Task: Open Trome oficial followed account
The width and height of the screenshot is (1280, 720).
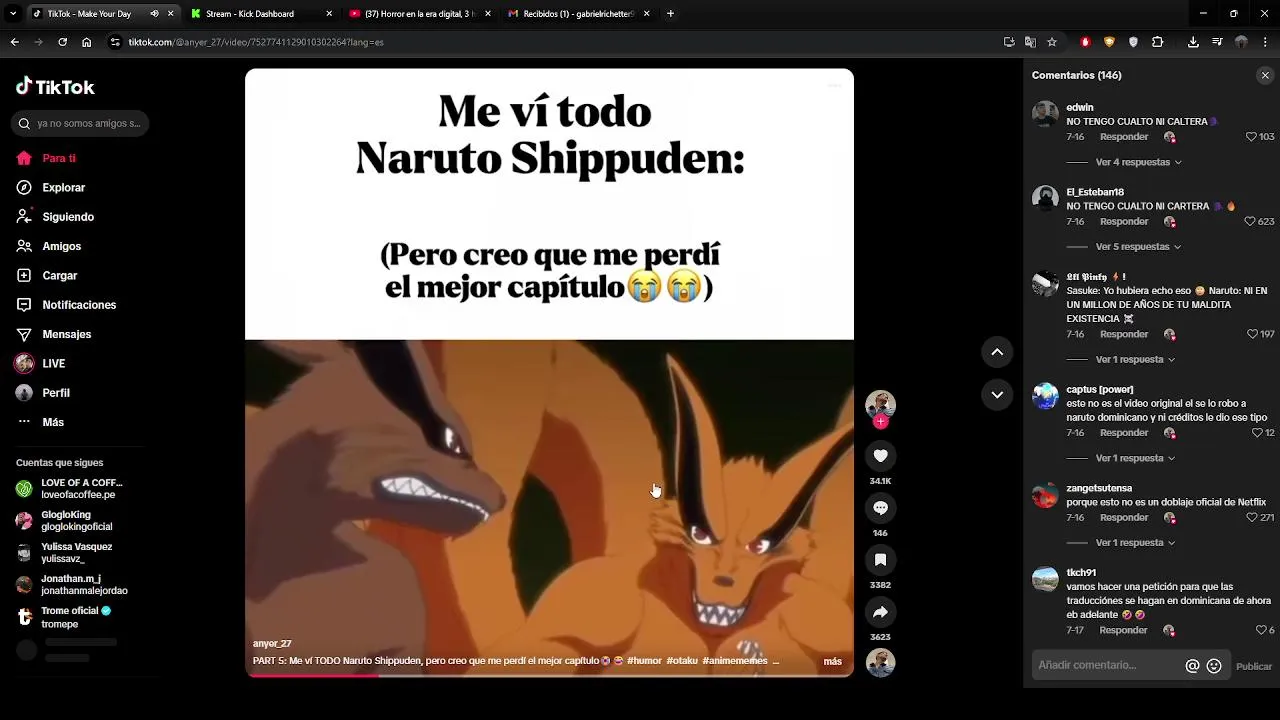Action: [64, 617]
